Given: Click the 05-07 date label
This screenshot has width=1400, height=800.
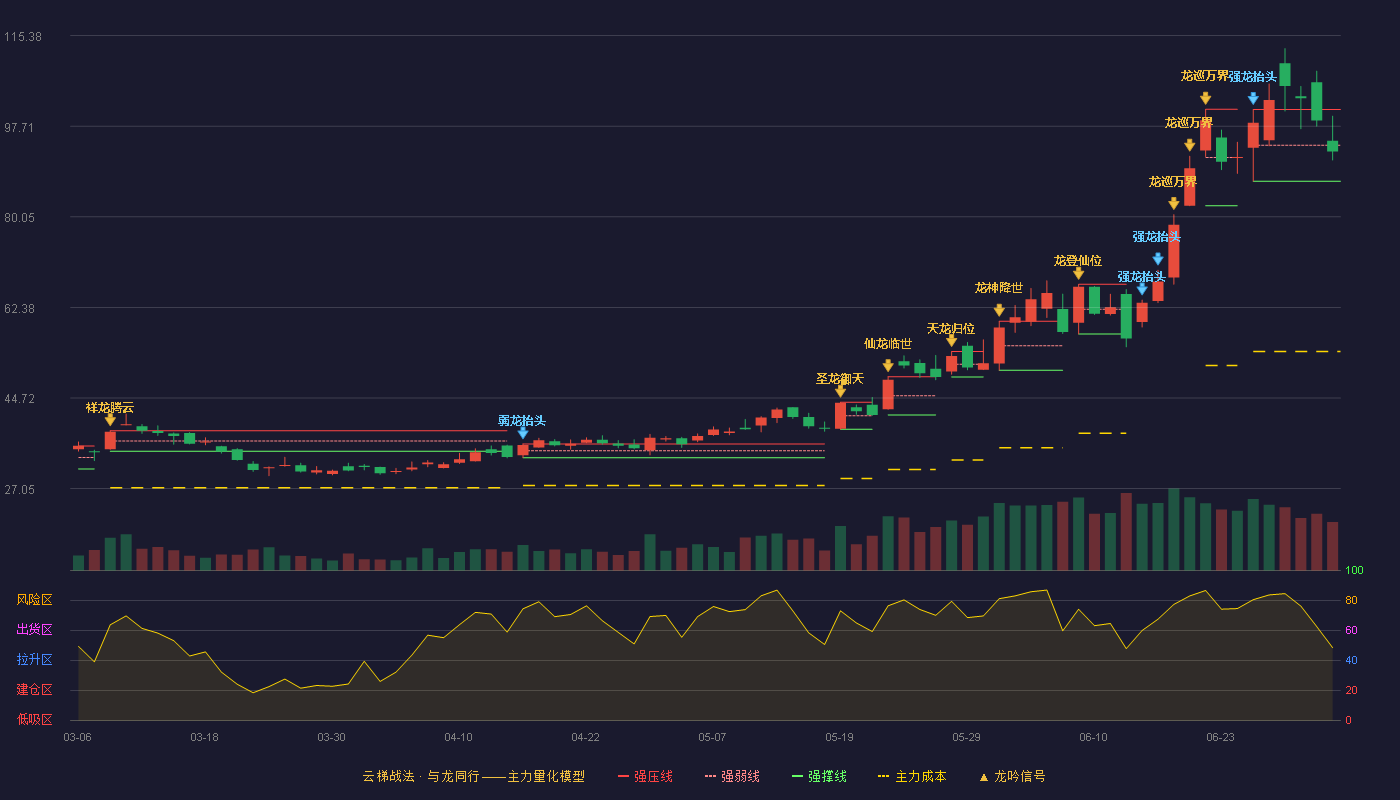Looking at the screenshot, I should coord(712,737).
